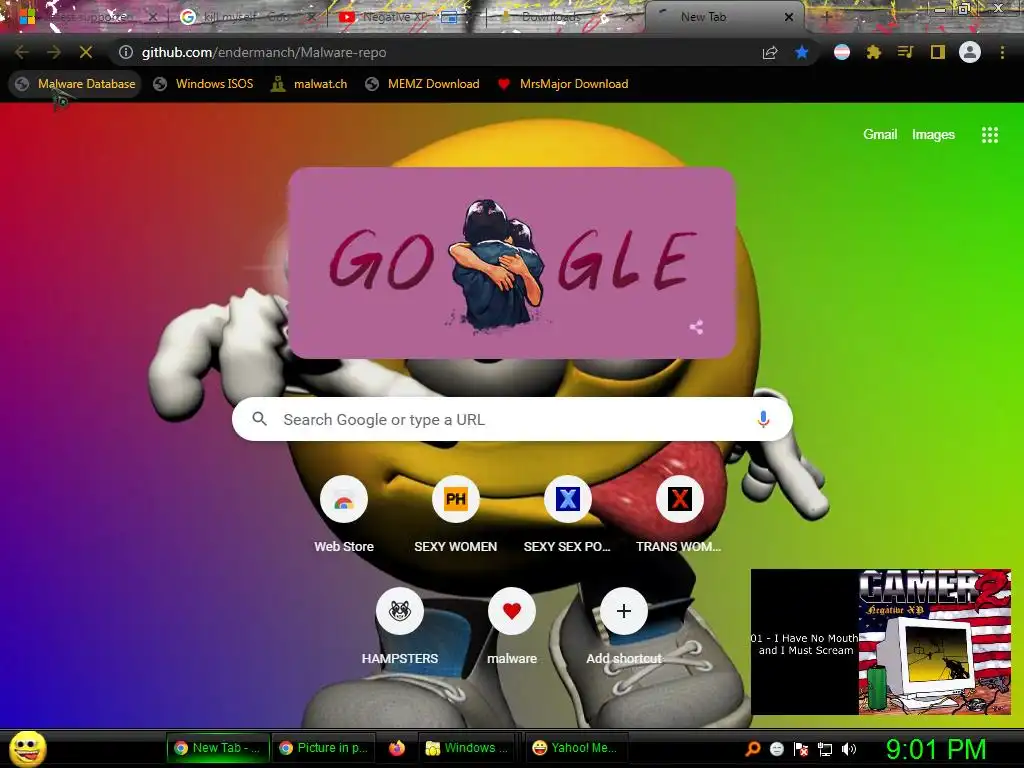Open the MrsMajor Download bookmark
This screenshot has width=1024, height=768.
pos(562,84)
